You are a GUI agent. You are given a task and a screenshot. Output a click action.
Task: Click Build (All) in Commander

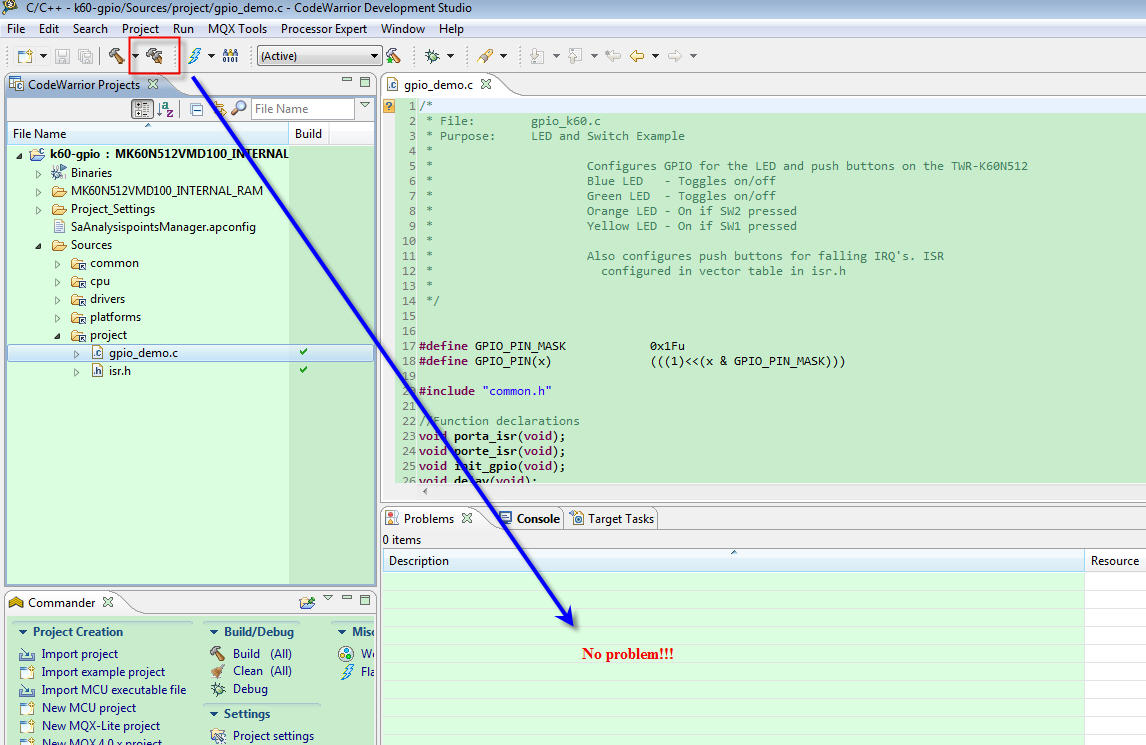tap(262, 654)
